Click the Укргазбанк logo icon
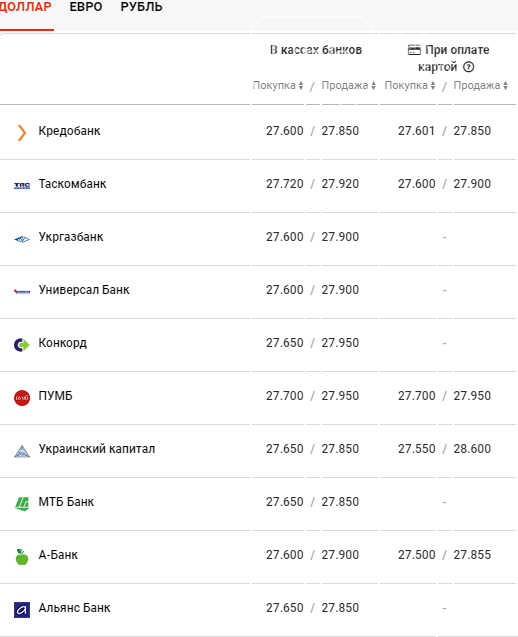The height and width of the screenshot is (637, 518). point(22,239)
